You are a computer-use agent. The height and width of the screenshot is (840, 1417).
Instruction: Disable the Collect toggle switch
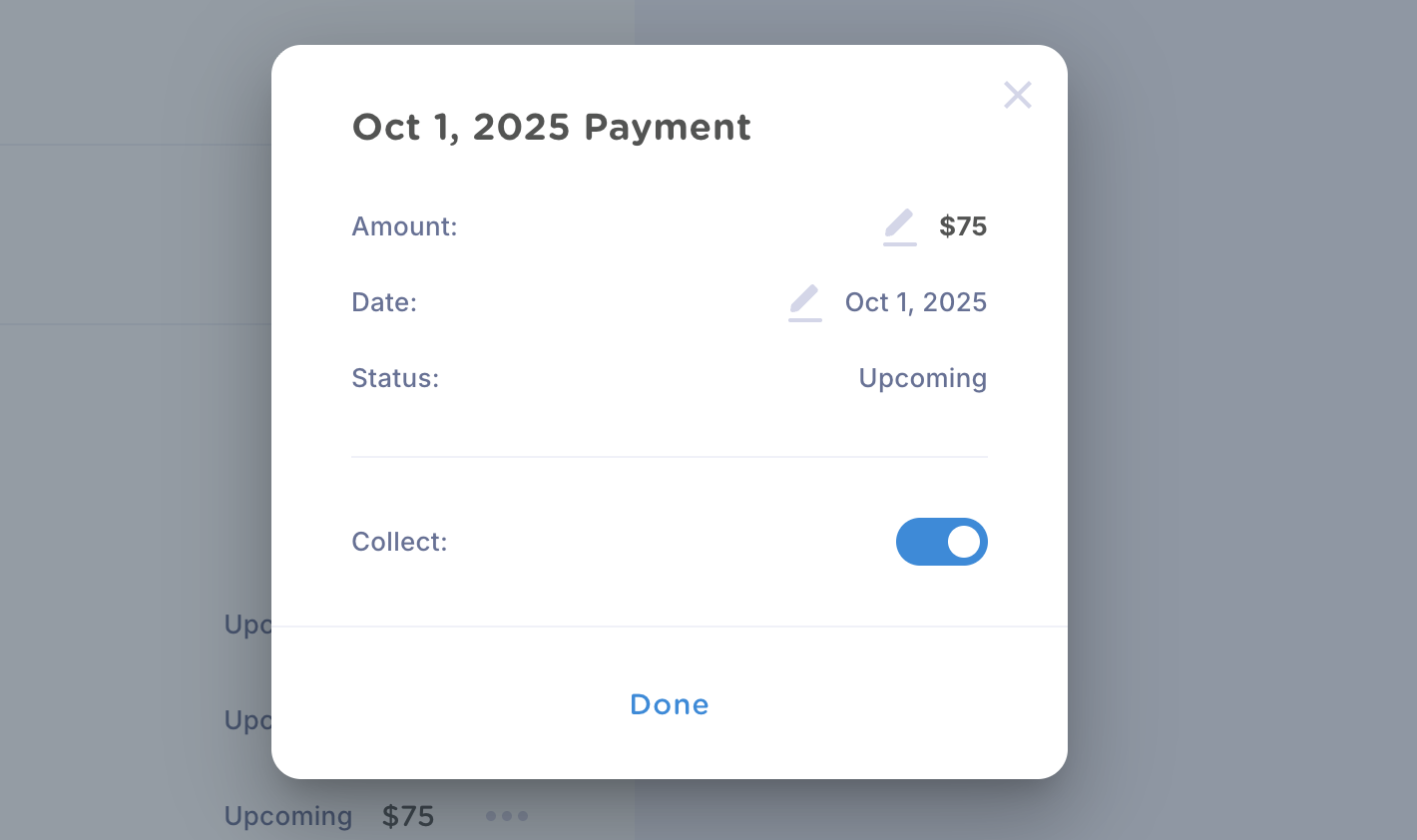coord(942,542)
